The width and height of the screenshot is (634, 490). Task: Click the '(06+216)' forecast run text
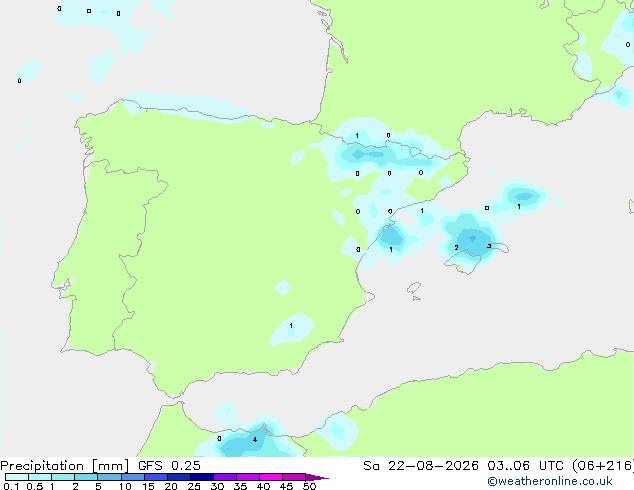point(603,466)
